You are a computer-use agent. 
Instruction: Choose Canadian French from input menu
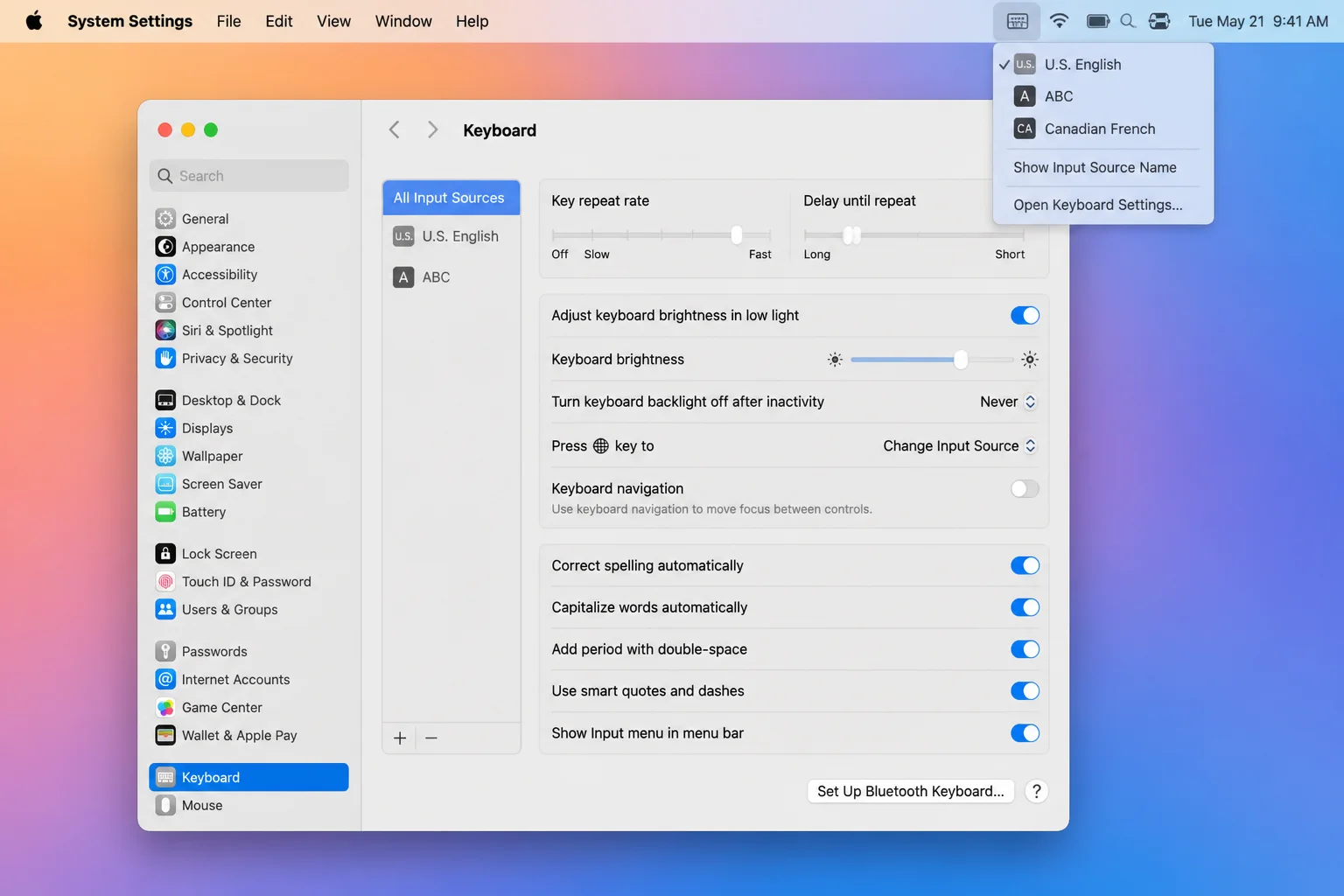coord(1103,129)
